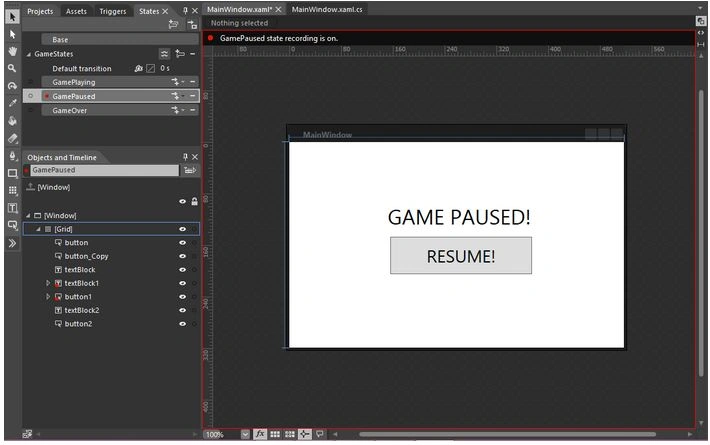Screen dimensions: 710x445
Task: Hide the button_Copy element eye icon
Action: (182, 256)
